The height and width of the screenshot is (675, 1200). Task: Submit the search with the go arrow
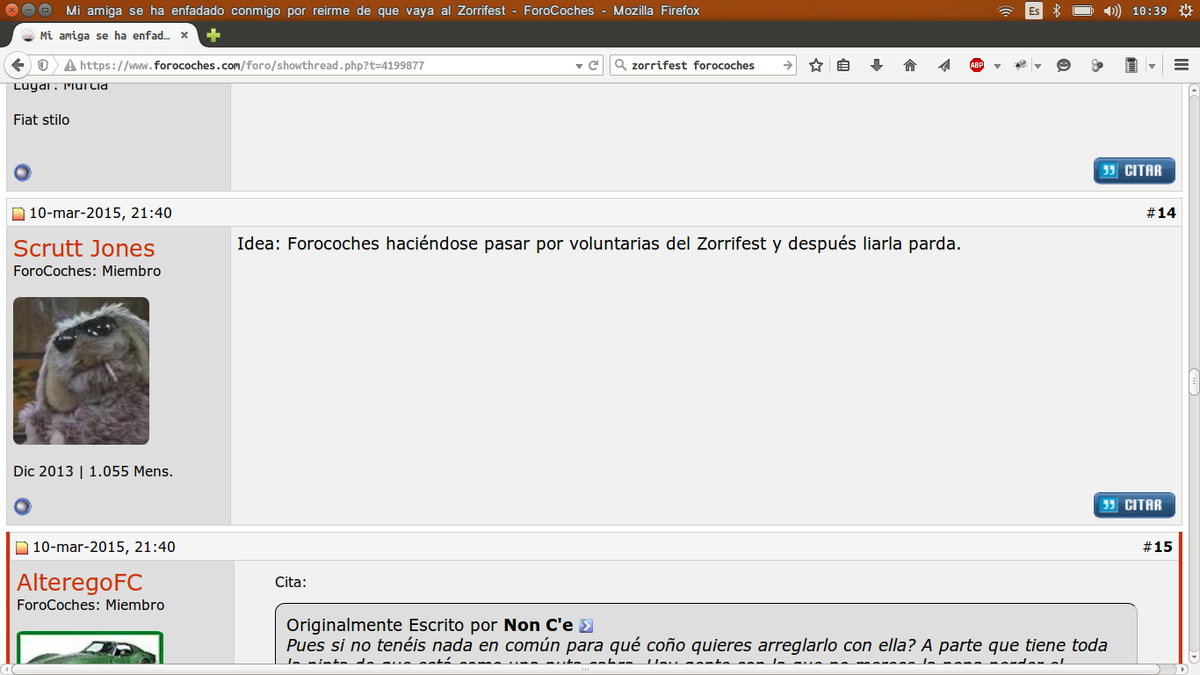pos(788,65)
